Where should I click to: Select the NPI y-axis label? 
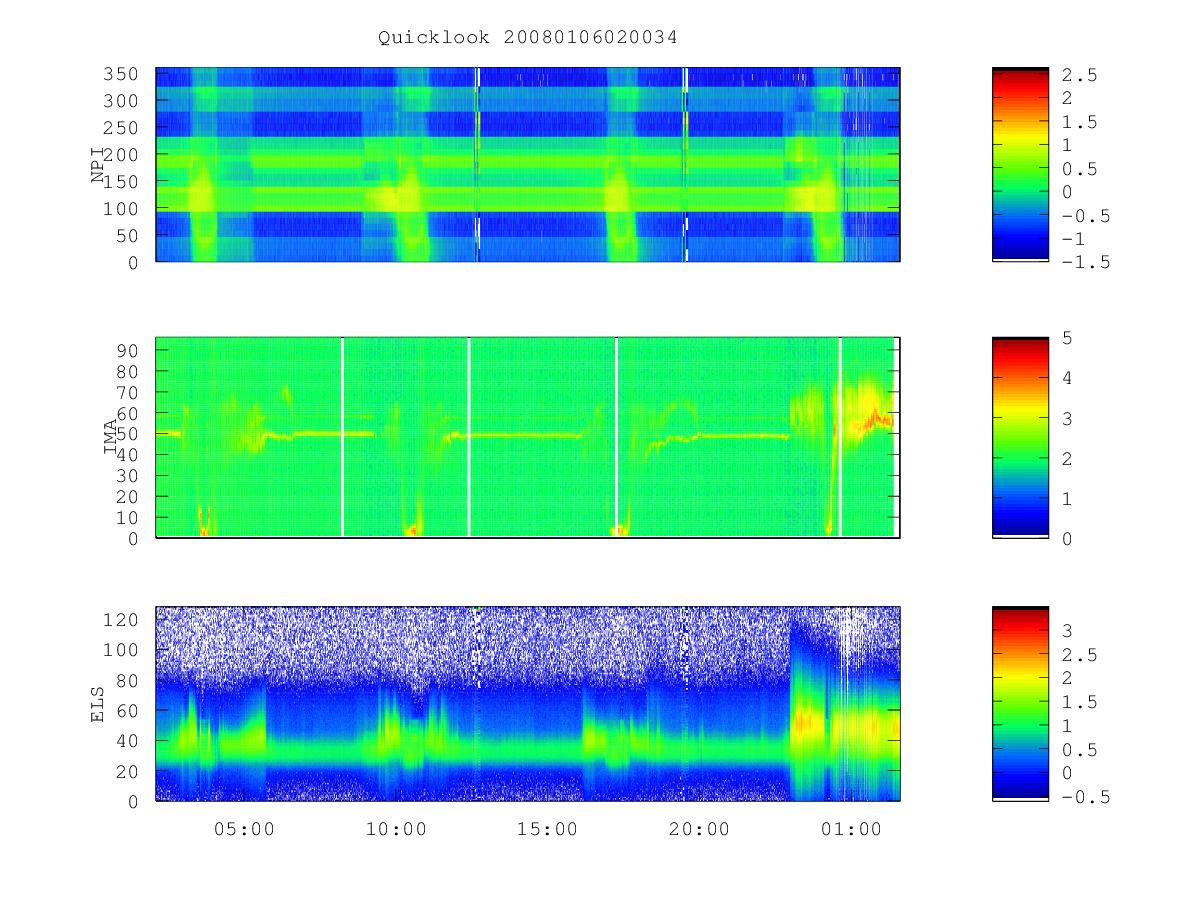98,165
